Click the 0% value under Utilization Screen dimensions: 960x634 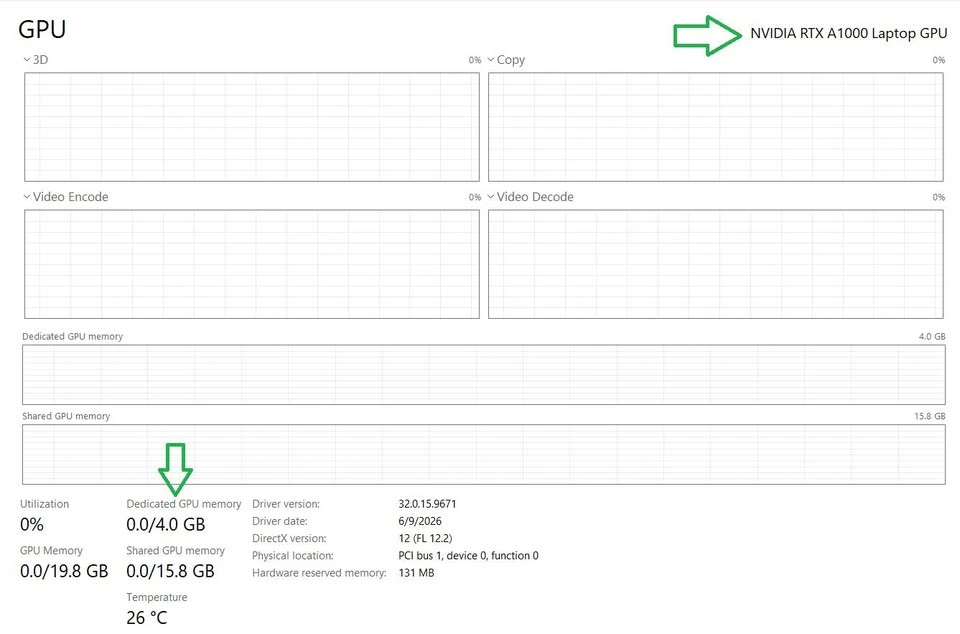32,524
